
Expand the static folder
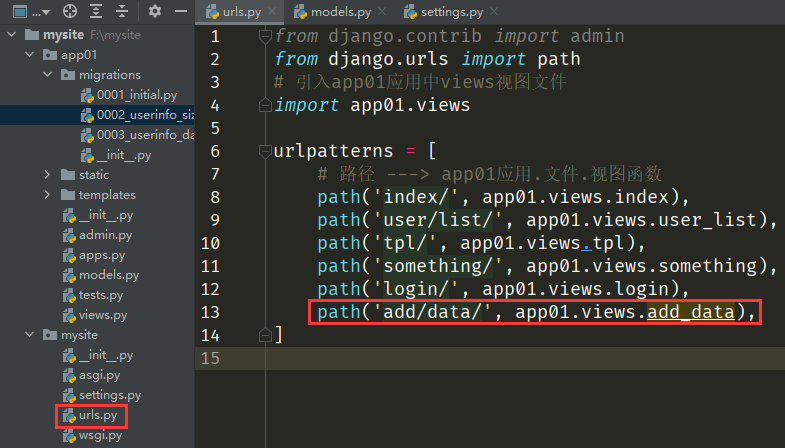(x=48, y=175)
